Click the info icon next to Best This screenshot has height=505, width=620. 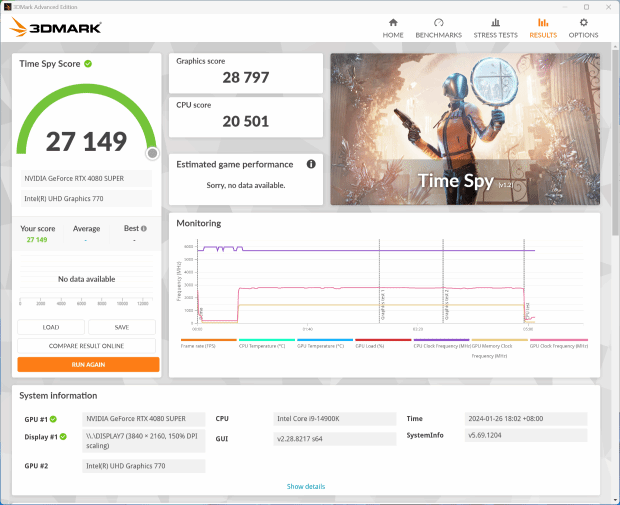tap(144, 229)
